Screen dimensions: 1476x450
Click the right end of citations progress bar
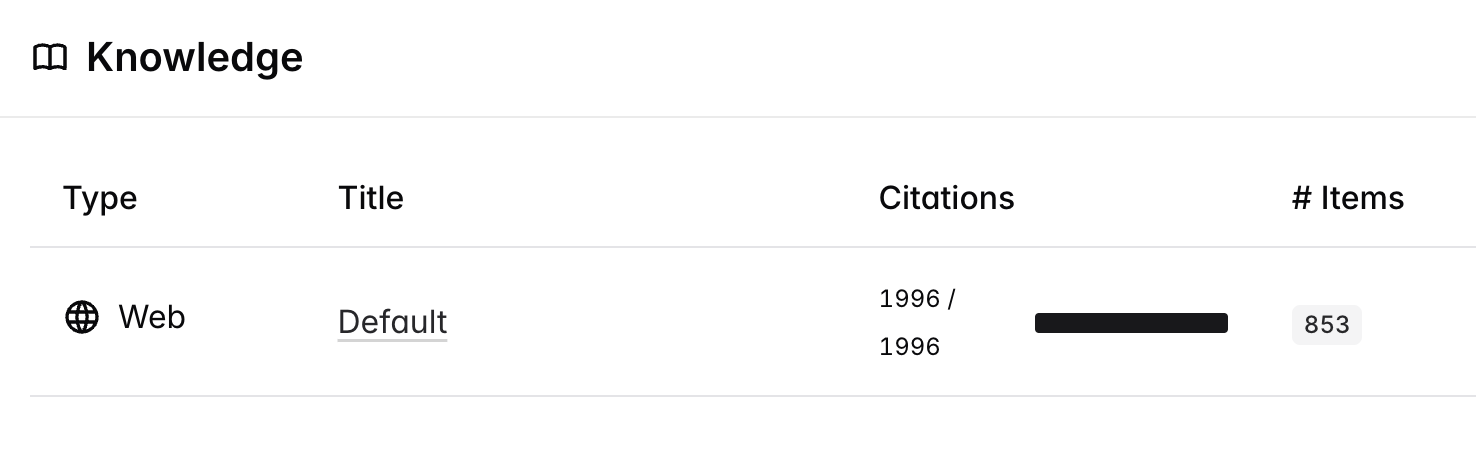click(x=1222, y=323)
